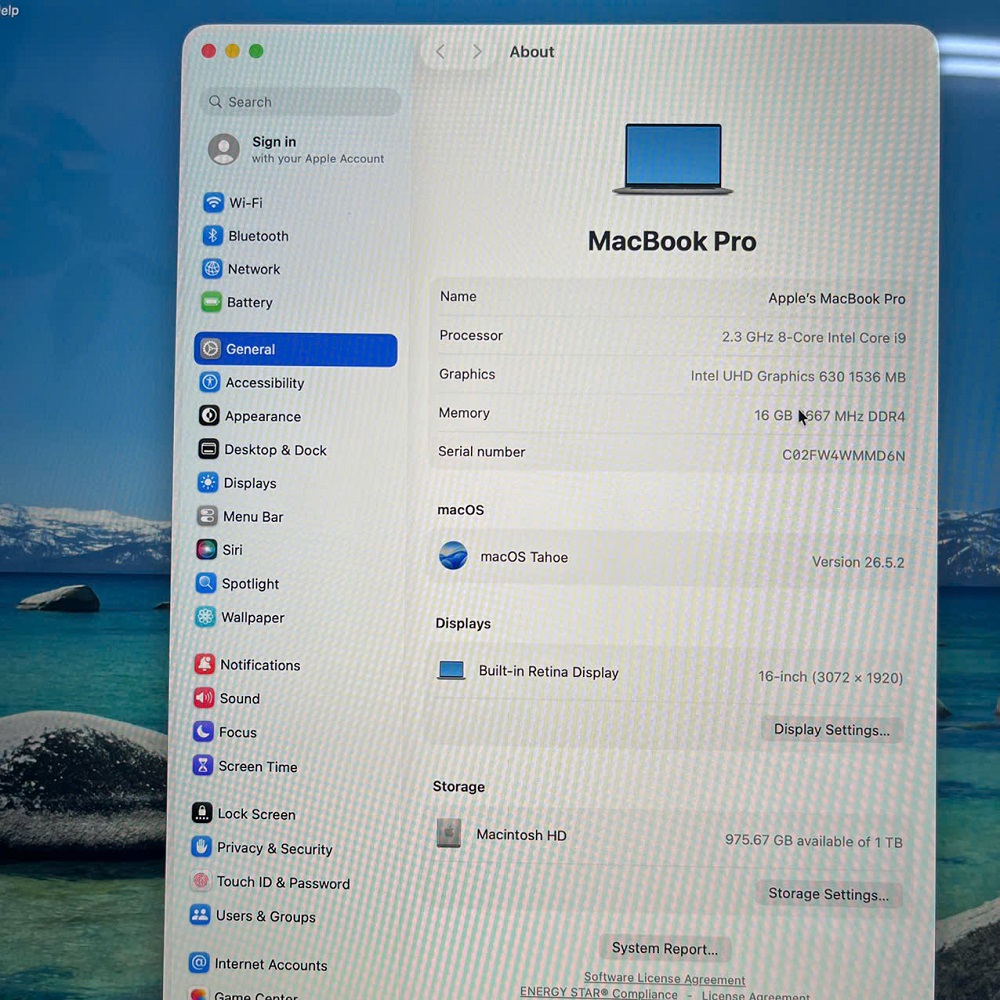Select Accessibility label in the sidebar
The image size is (1000, 1000).
tap(265, 383)
